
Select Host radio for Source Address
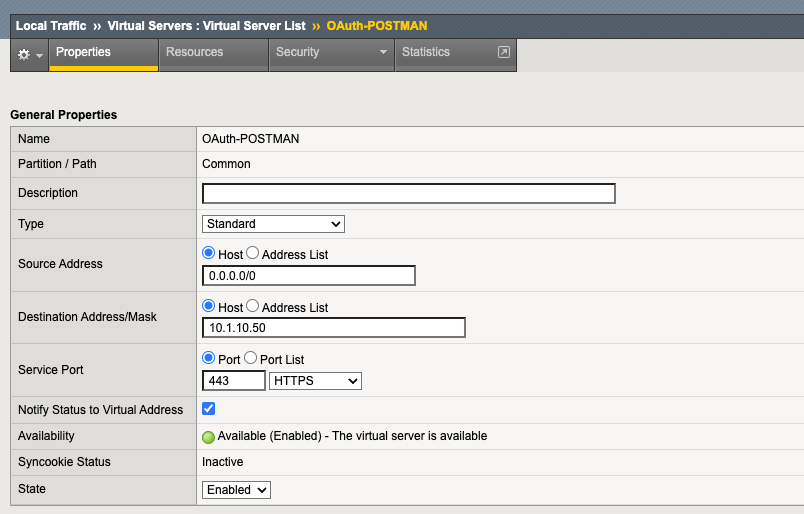209,254
